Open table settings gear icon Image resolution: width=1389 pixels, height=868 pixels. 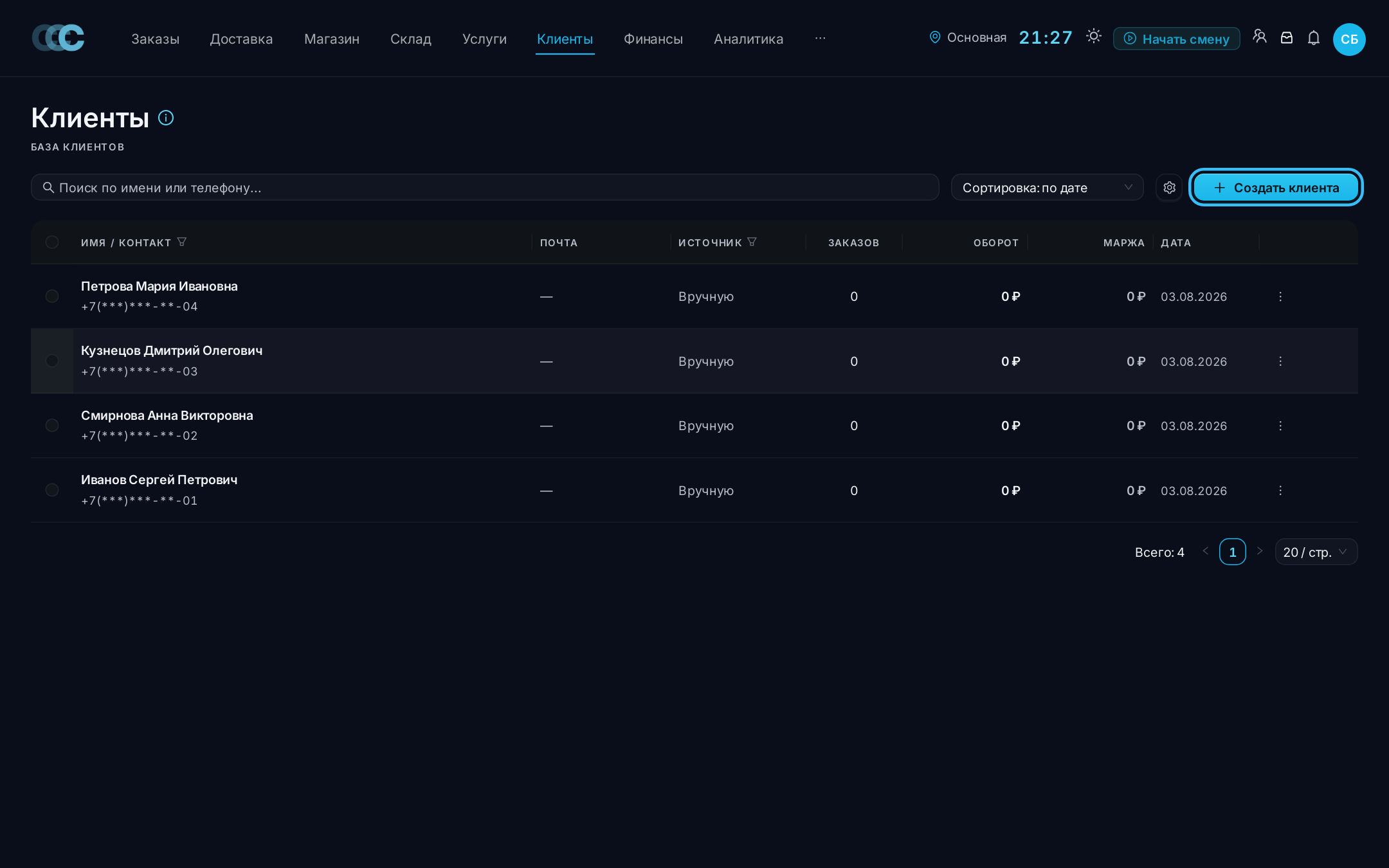tap(1169, 187)
